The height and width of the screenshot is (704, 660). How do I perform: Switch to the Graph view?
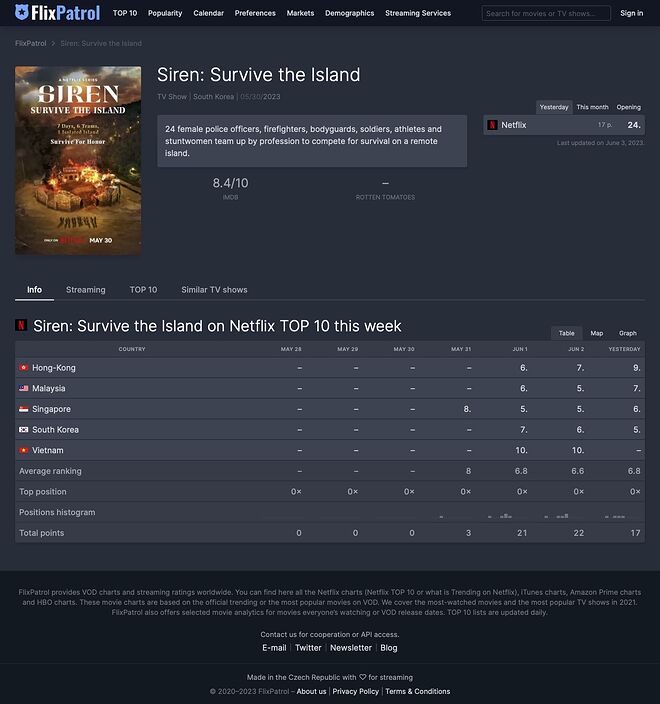(x=628, y=333)
